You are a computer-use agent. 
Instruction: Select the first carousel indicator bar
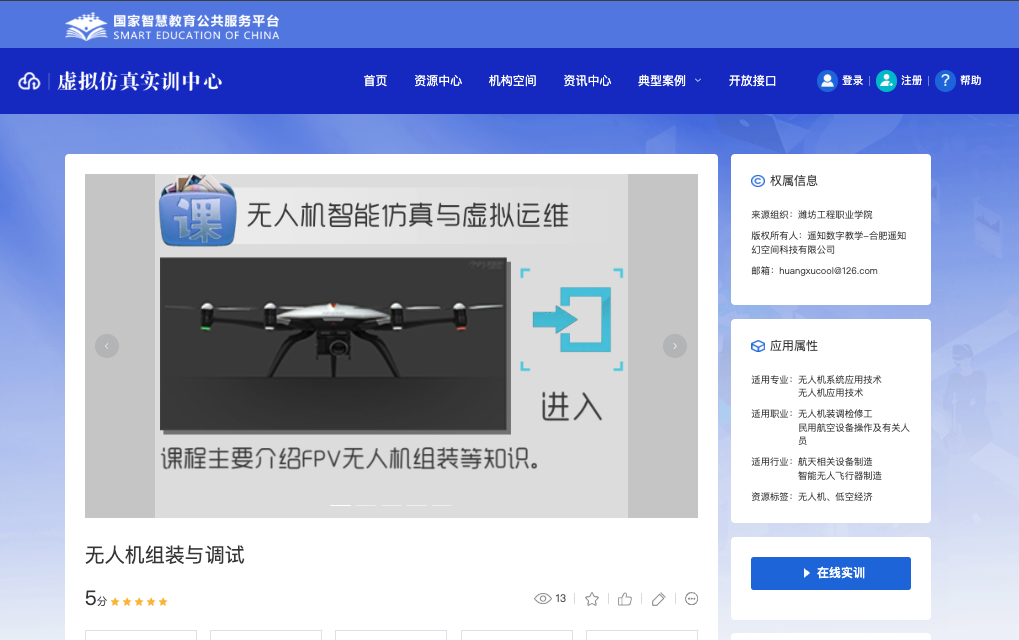(341, 505)
